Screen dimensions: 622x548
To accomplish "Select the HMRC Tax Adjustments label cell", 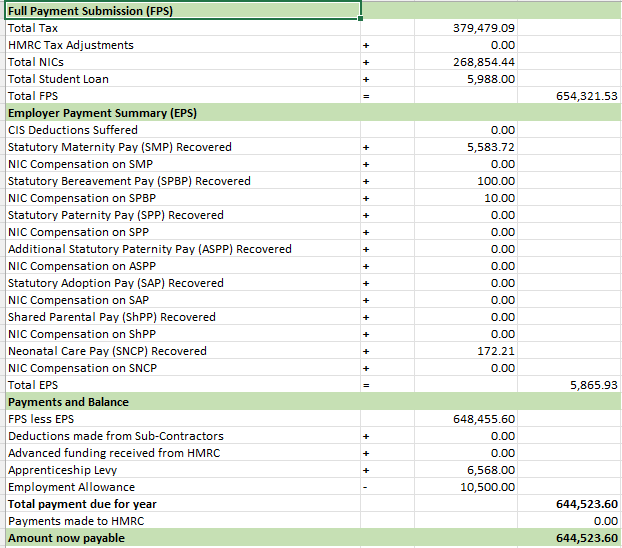I will point(70,45).
